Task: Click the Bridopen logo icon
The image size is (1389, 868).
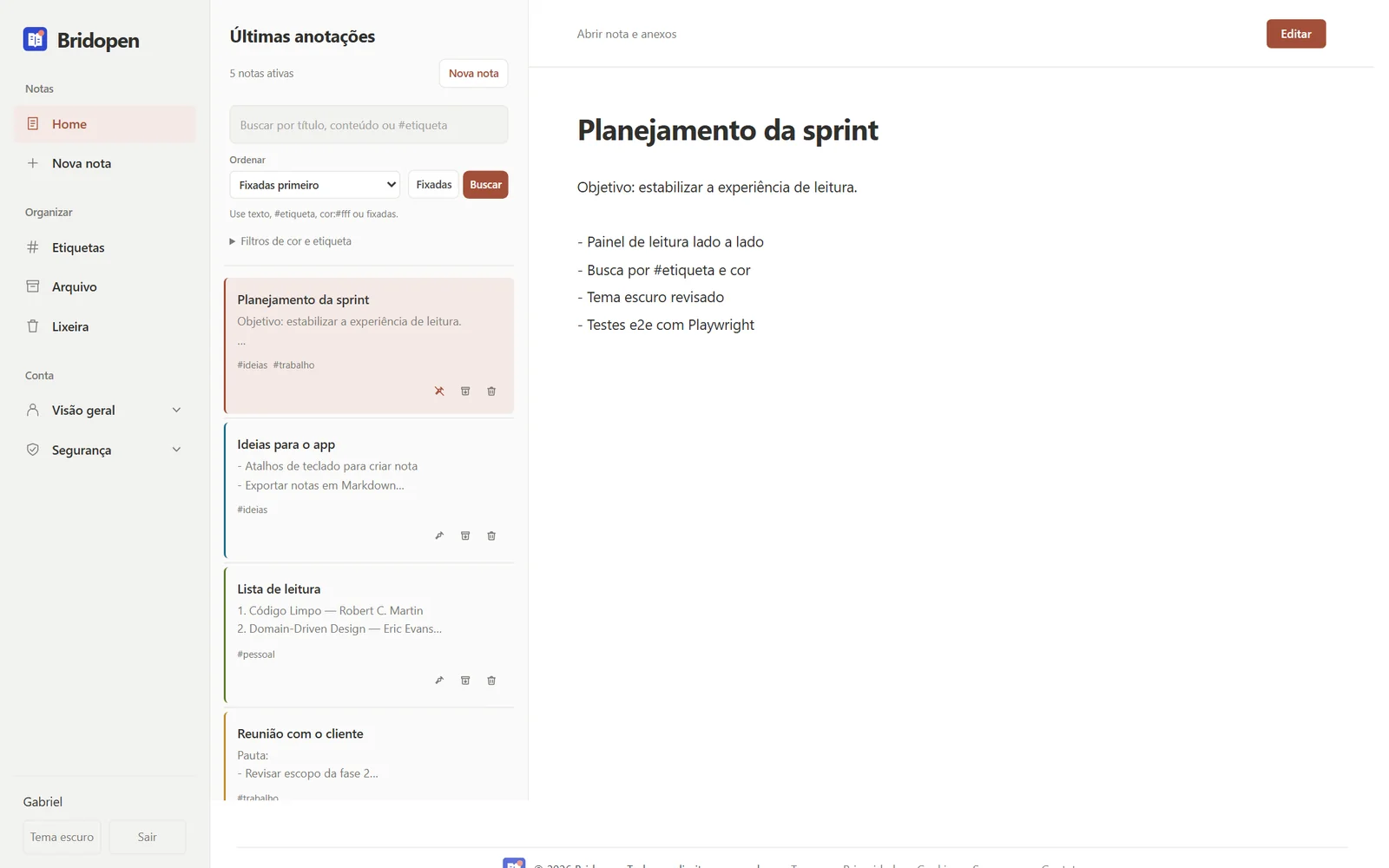Action: coord(35,39)
